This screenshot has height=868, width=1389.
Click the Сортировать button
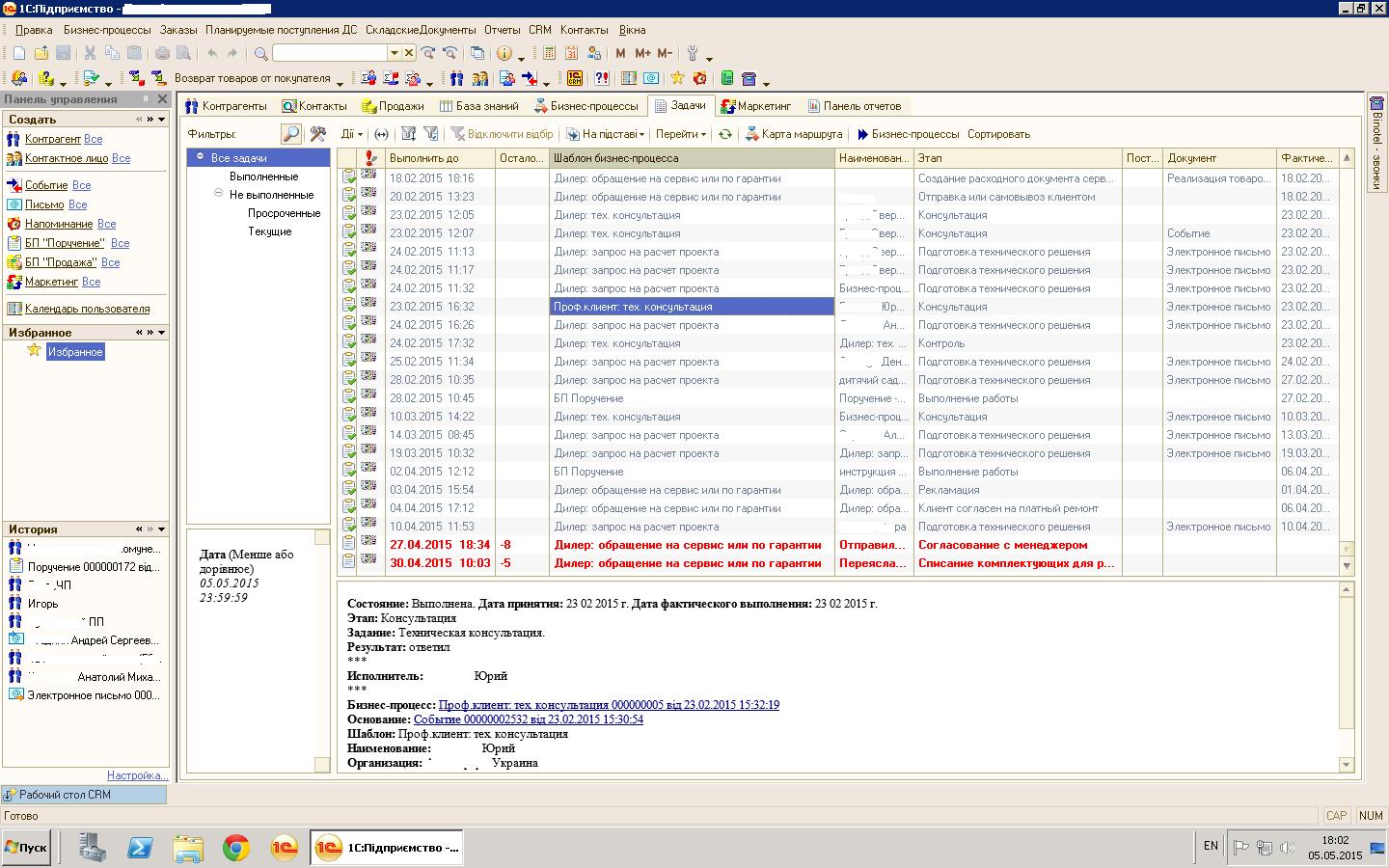[998, 135]
